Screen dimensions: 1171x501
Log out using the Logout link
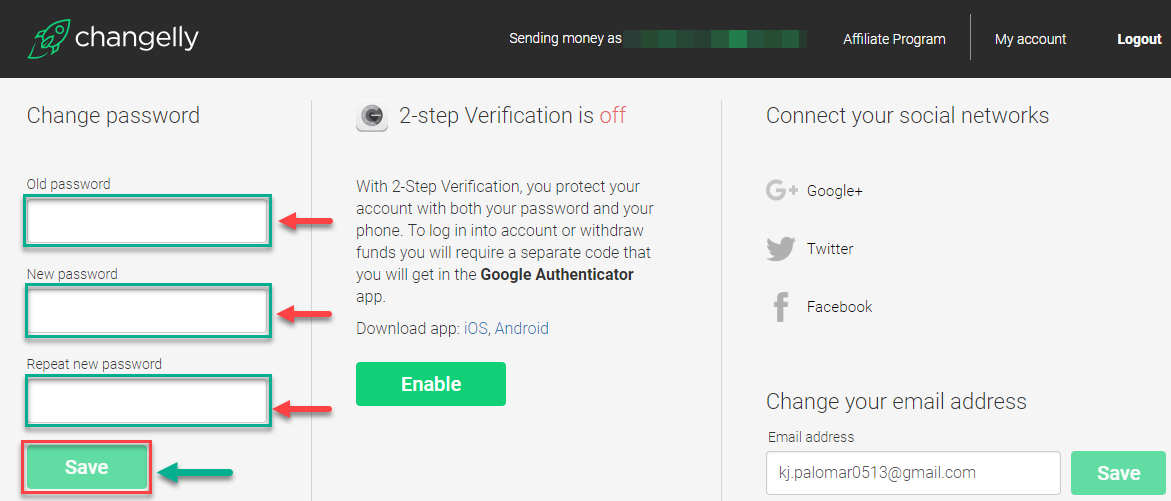(x=1139, y=39)
